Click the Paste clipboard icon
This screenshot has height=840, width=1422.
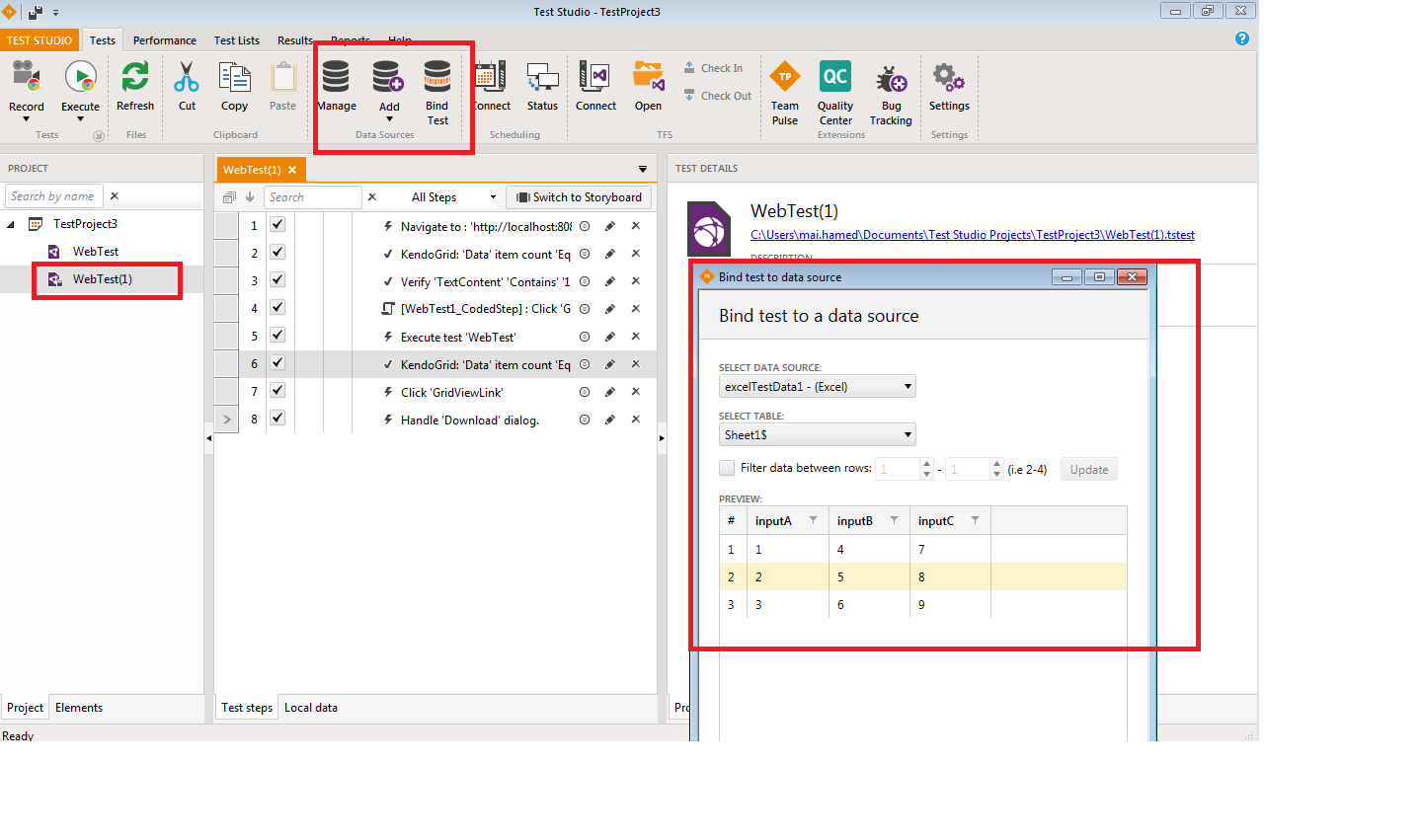pyautogui.click(x=283, y=77)
